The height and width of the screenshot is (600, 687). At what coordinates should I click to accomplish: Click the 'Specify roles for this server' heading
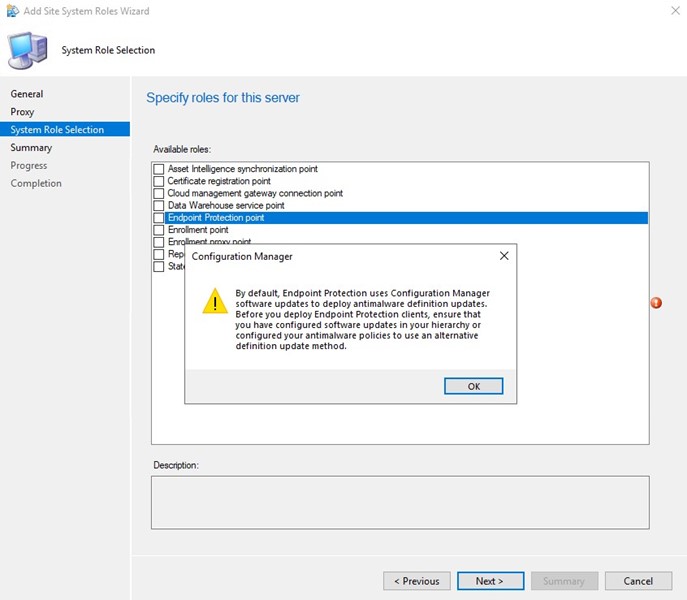coord(223,98)
